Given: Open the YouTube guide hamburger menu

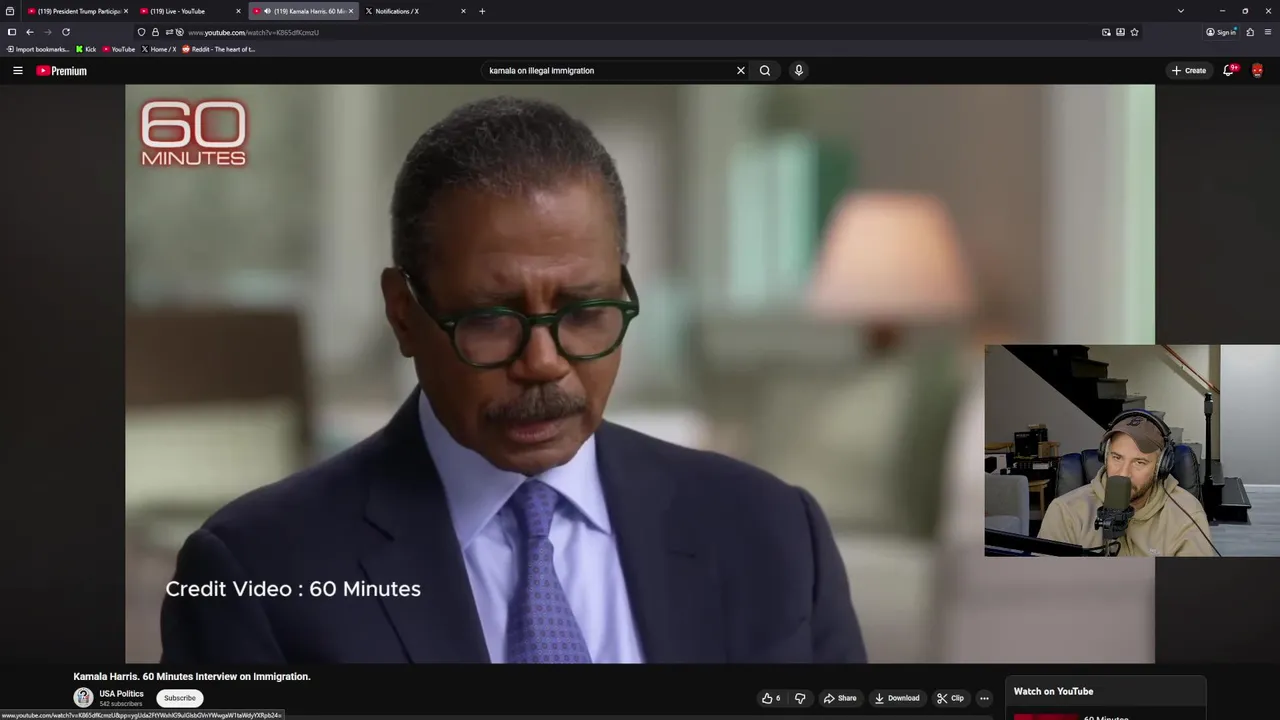Looking at the screenshot, I should coord(17,71).
